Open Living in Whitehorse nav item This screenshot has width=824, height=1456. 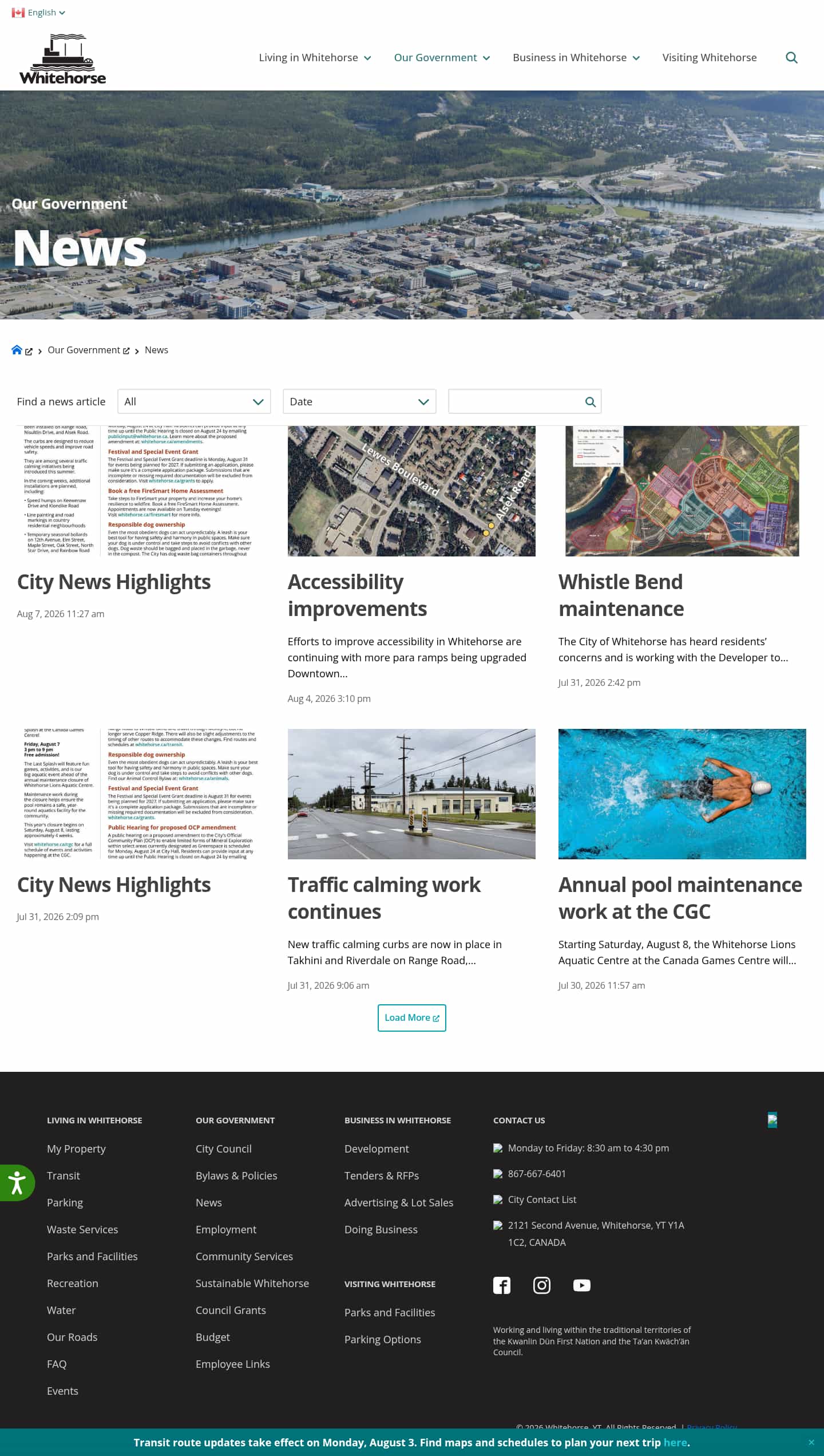point(308,58)
